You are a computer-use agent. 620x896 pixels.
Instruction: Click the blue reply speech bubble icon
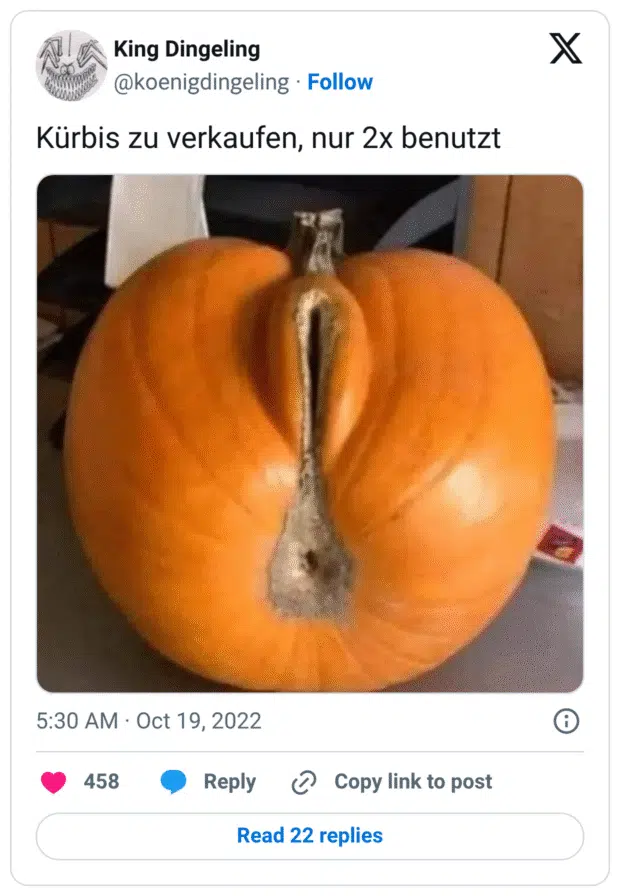pyautogui.click(x=173, y=782)
